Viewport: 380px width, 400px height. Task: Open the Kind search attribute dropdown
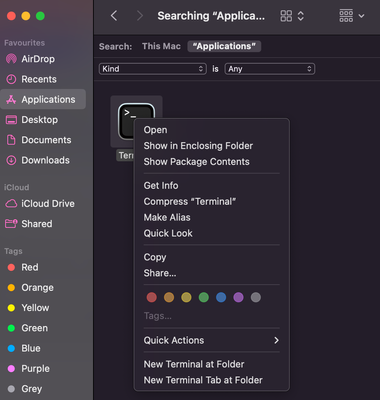[x=153, y=69]
